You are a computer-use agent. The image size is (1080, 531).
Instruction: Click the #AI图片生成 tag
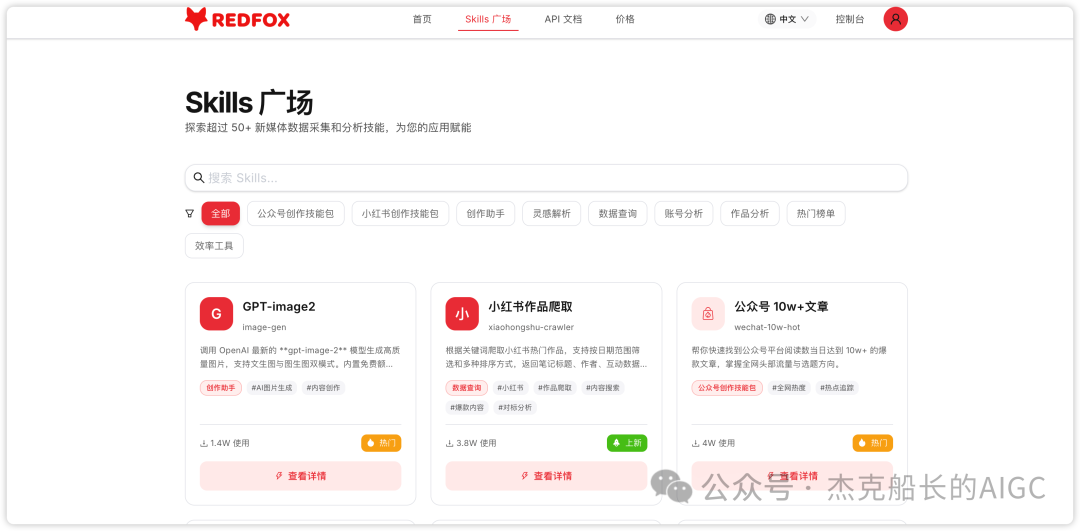271,388
